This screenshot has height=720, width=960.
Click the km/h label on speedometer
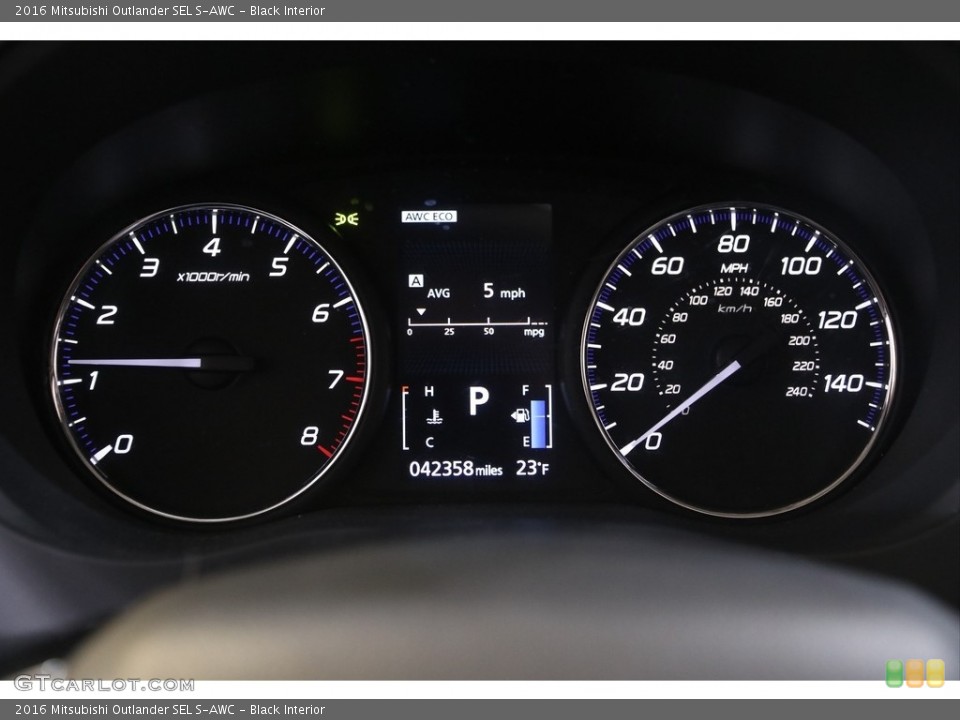pyautogui.click(x=735, y=308)
